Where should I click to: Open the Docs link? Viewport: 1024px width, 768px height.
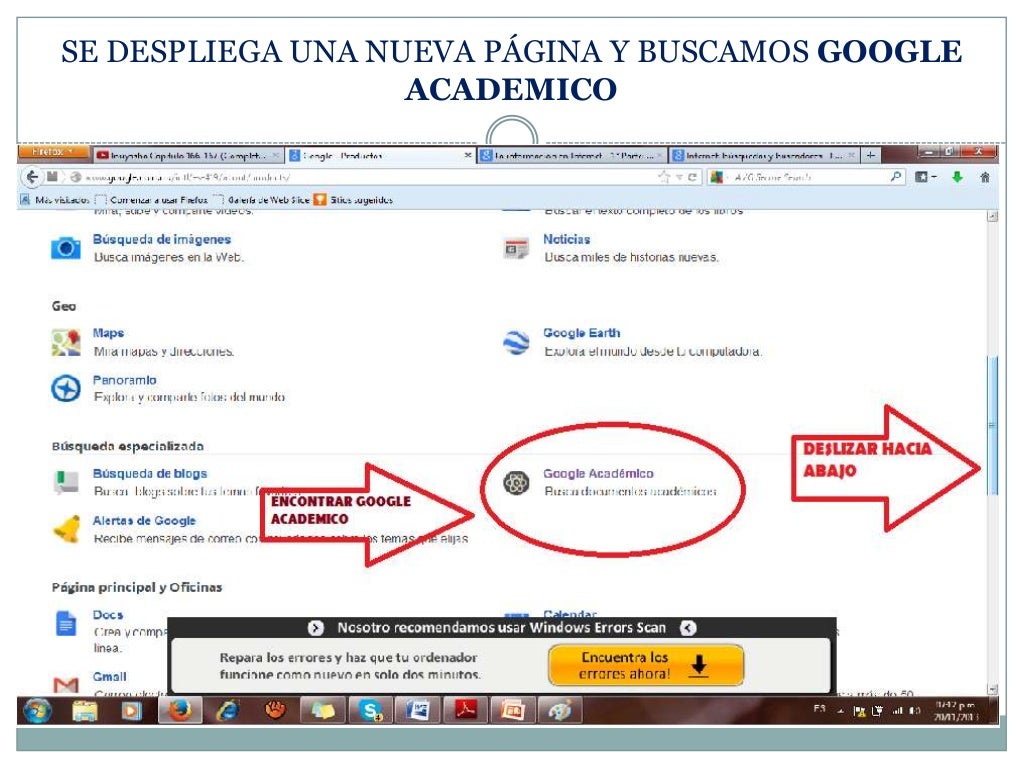(108, 615)
